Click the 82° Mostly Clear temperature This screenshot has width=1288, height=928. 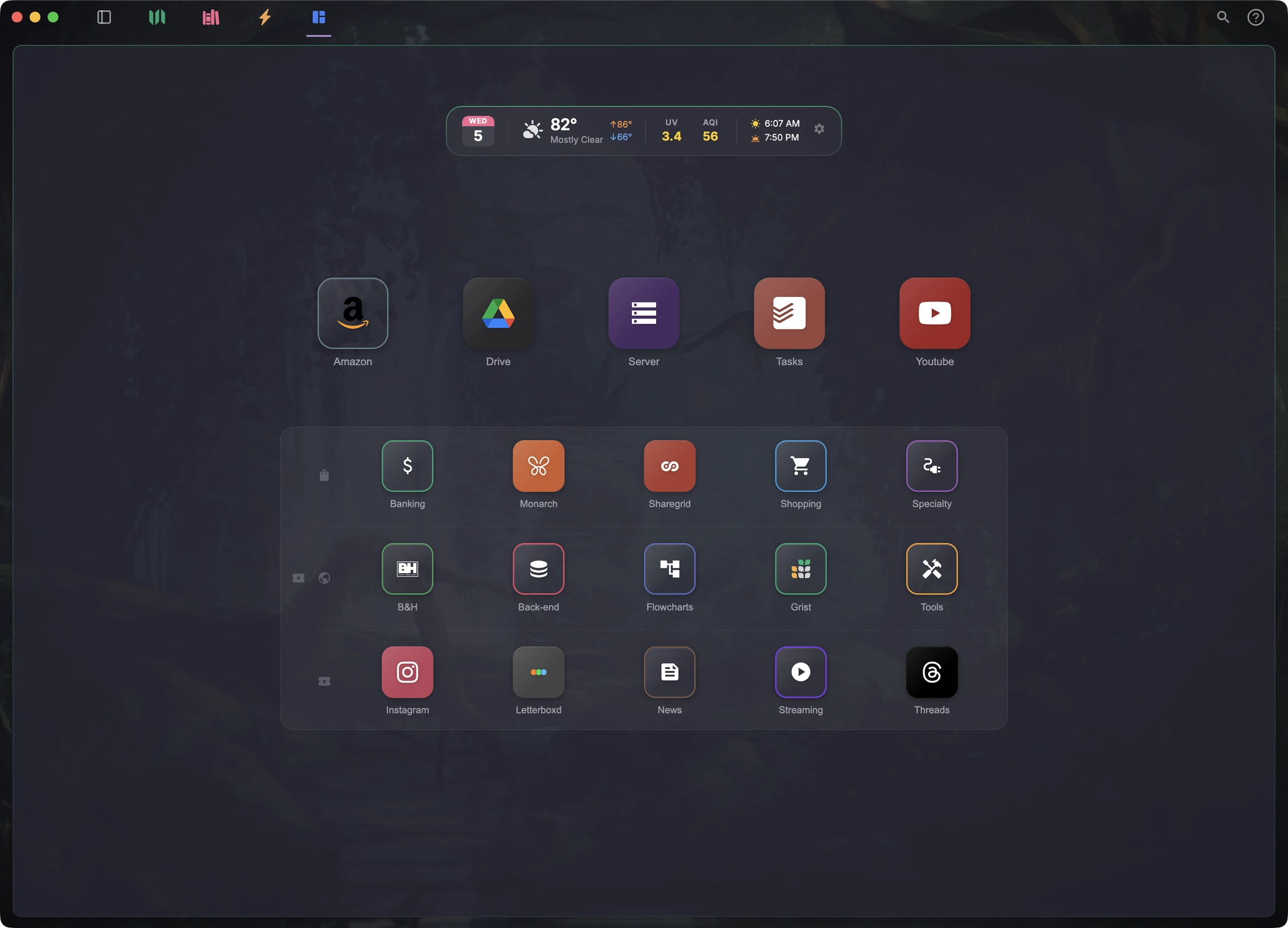click(x=576, y=131)
